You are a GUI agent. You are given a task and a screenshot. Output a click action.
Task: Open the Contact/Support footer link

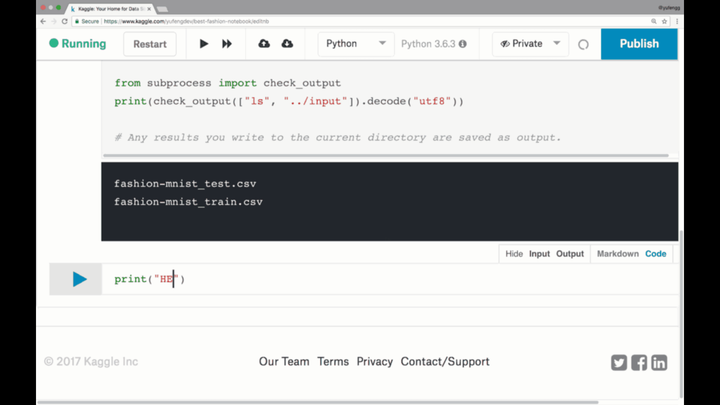(x=445, y=361)
